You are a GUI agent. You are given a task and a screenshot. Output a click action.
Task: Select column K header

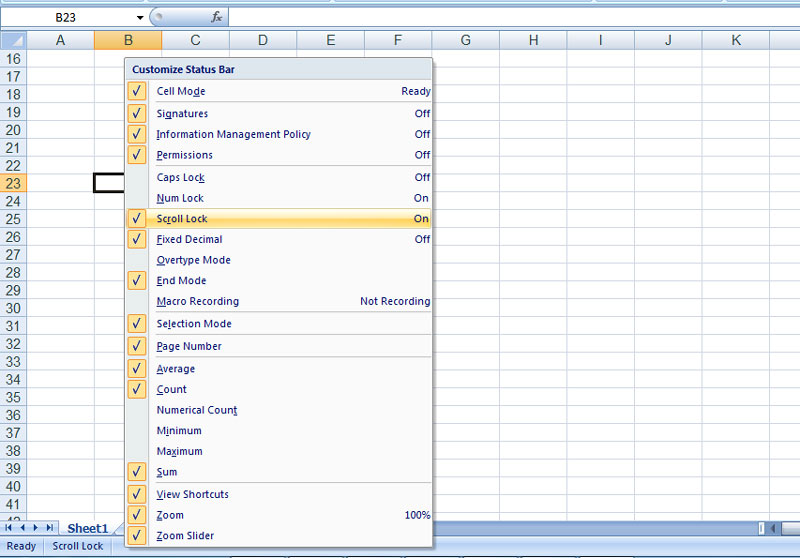coord(736,40)
